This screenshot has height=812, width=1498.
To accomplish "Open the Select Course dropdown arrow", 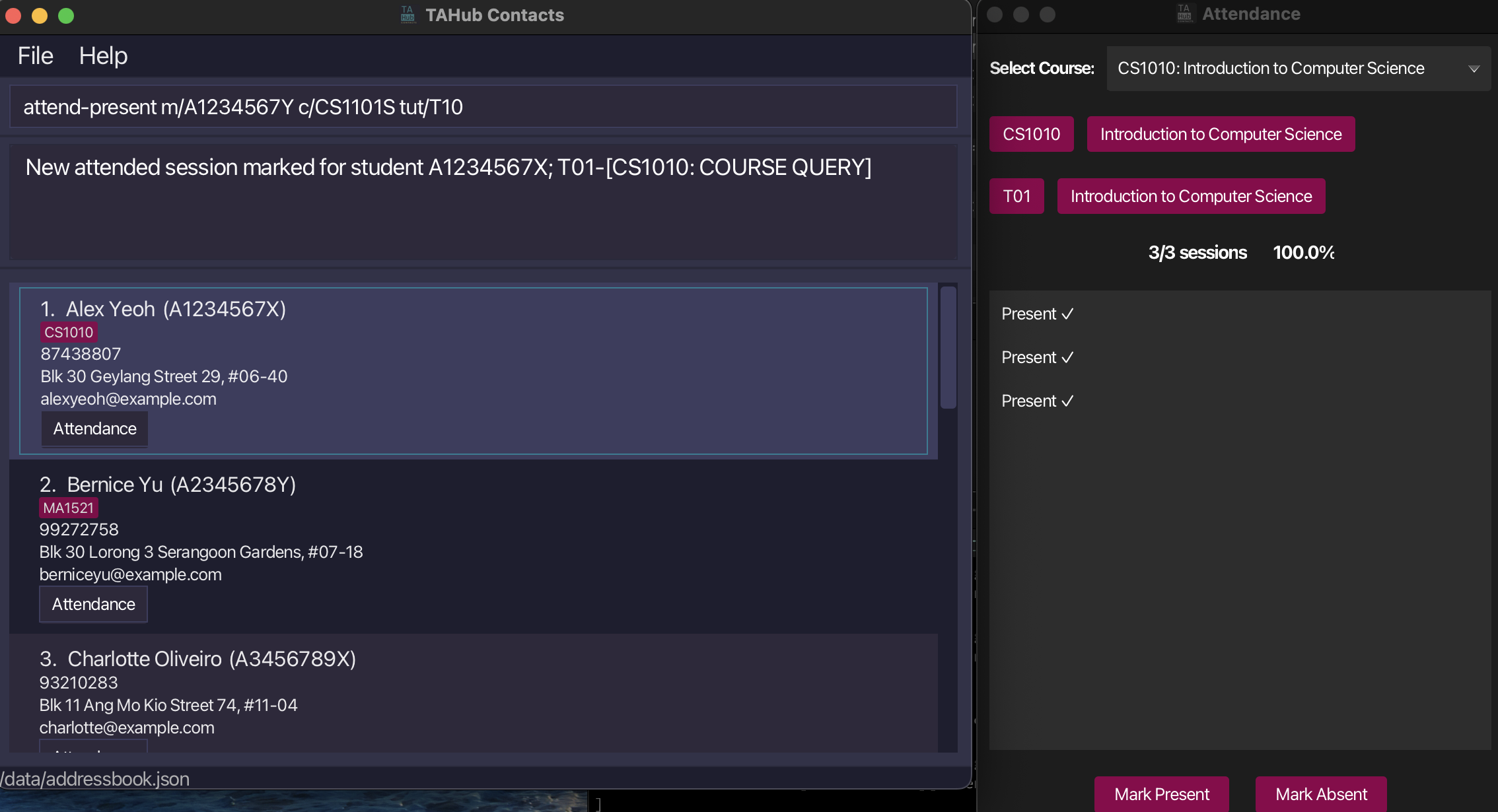I will pyautogui.click(x=1474, y=69).
